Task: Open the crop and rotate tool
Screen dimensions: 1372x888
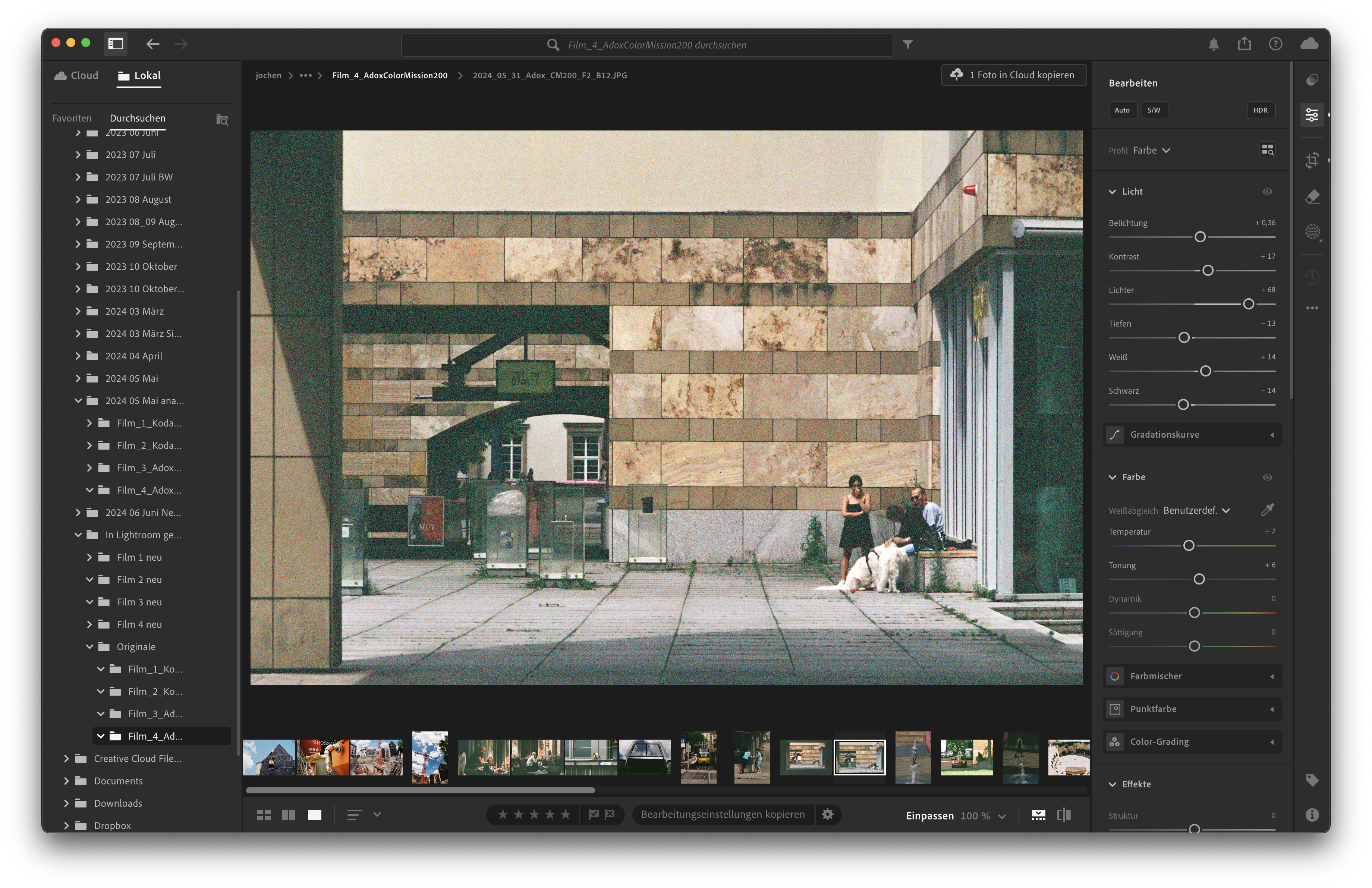Action: 1312,160
